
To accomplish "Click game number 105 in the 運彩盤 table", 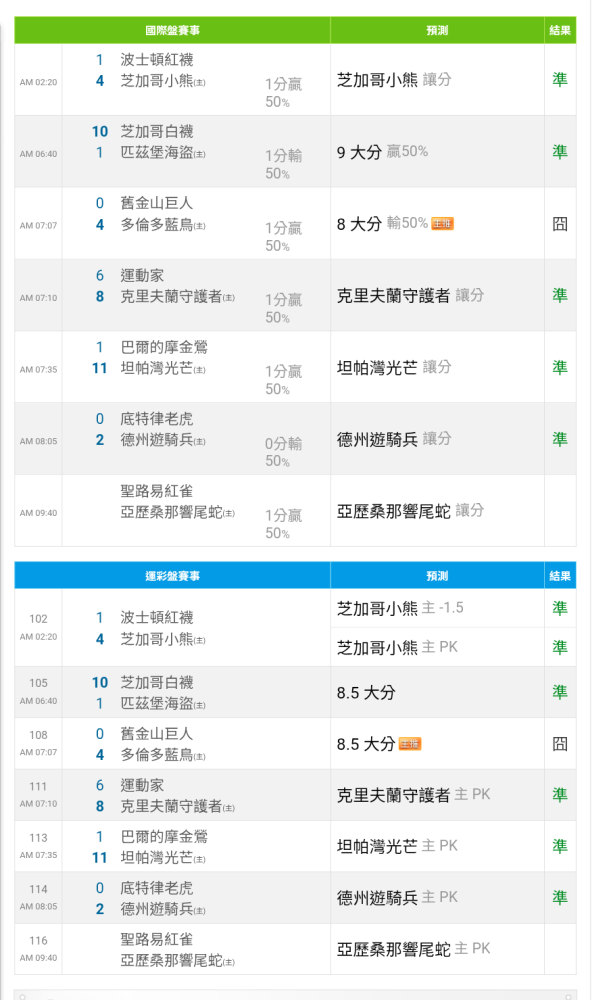I will [x=38, y=683].
